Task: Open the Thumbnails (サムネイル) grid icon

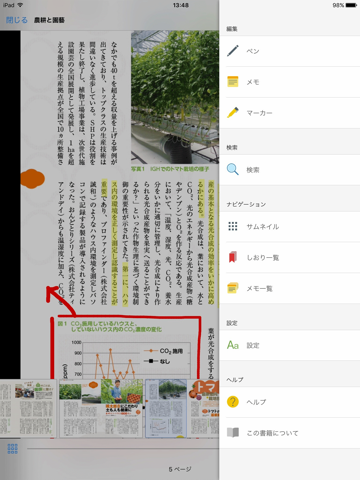Action: (233, 226)
